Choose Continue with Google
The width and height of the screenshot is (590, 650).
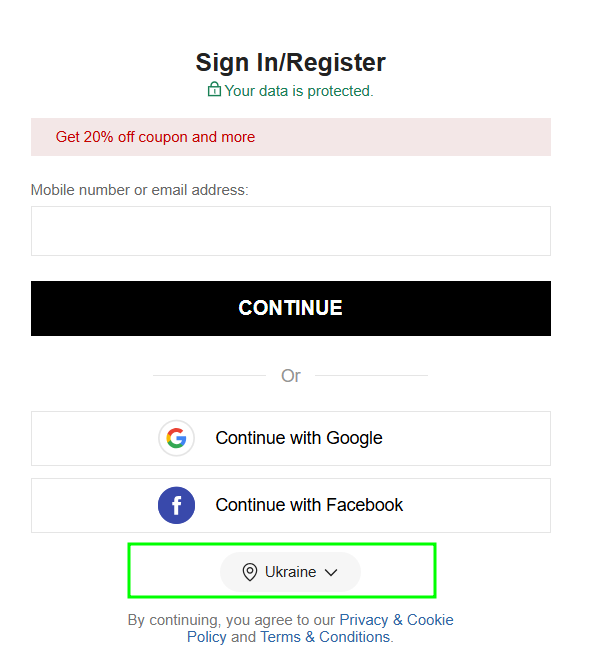click(x=291, y=439)
